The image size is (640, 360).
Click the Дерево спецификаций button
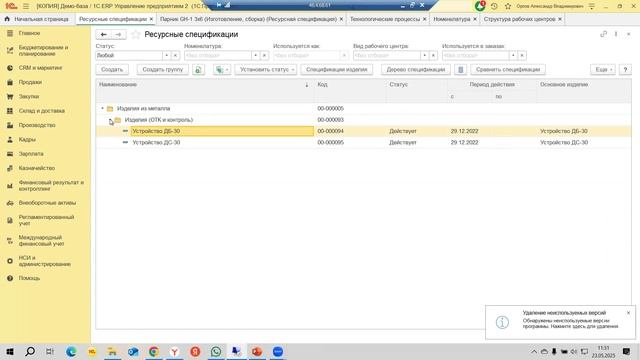(416, 70)
